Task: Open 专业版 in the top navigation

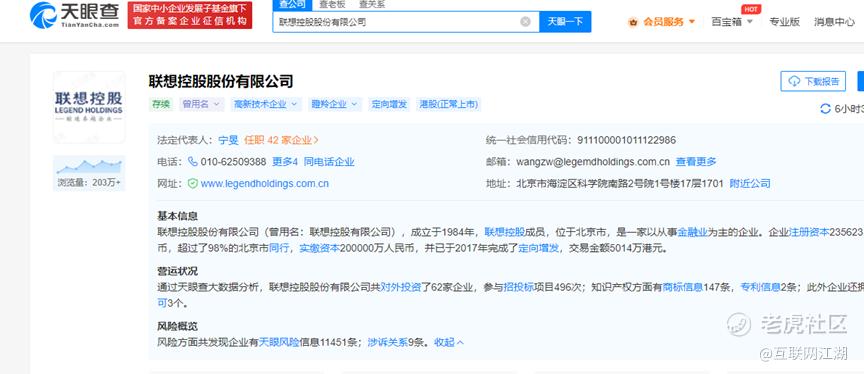Action: (x=784, y=22)
